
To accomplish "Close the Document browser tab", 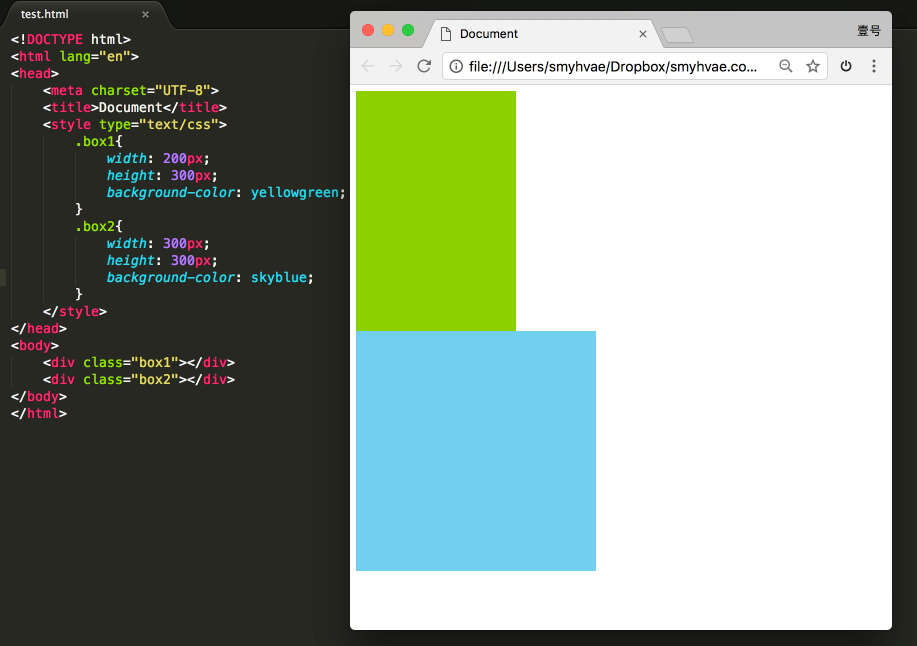I will point(643,34).
